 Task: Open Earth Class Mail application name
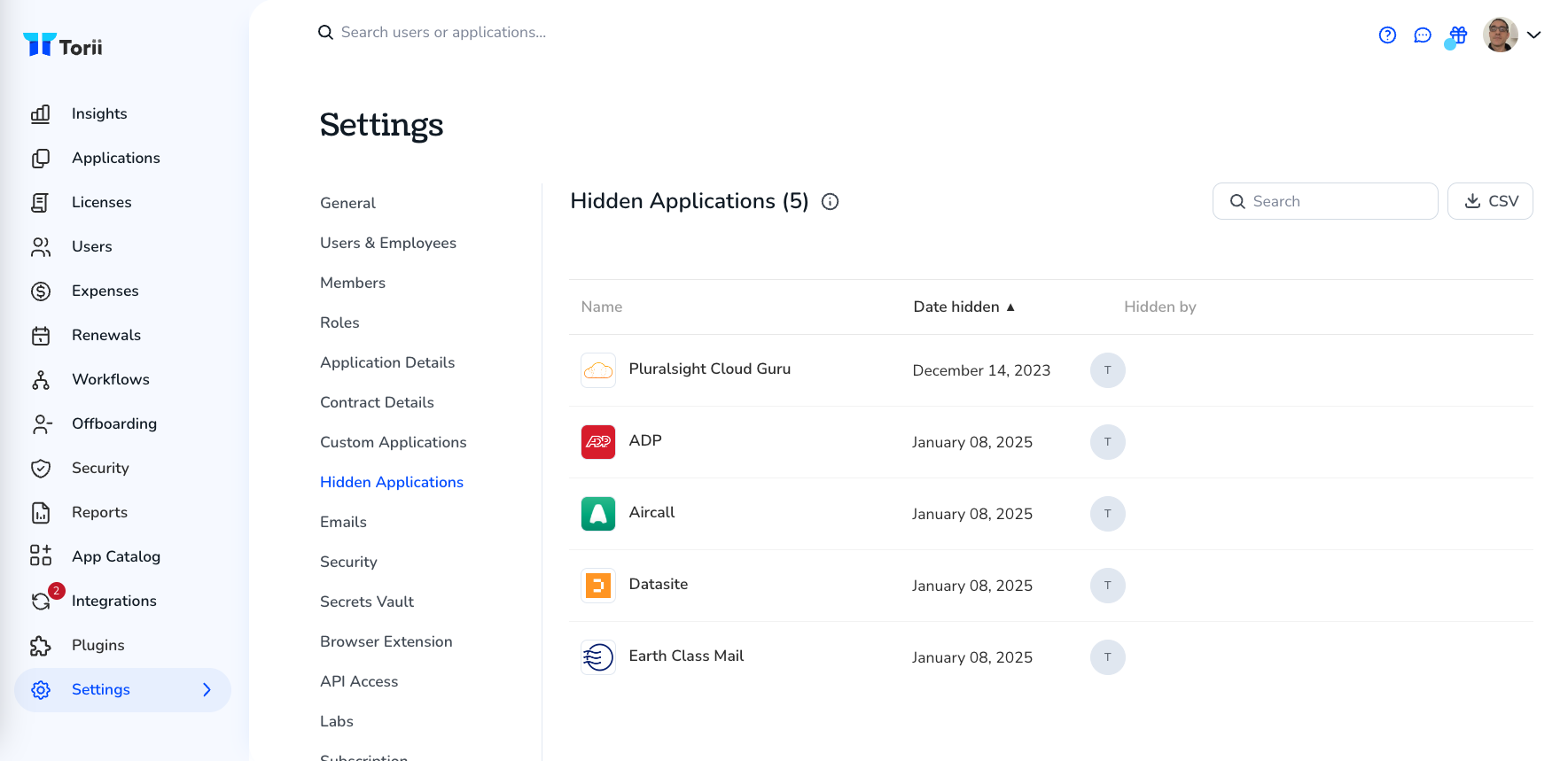coord(686,656)
